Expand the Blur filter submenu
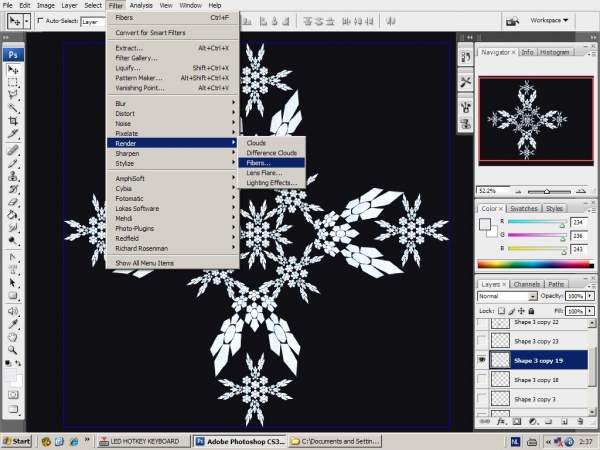The width and height of the screenshot is (600, 450). pyautogui.click(x=173, y=103)
